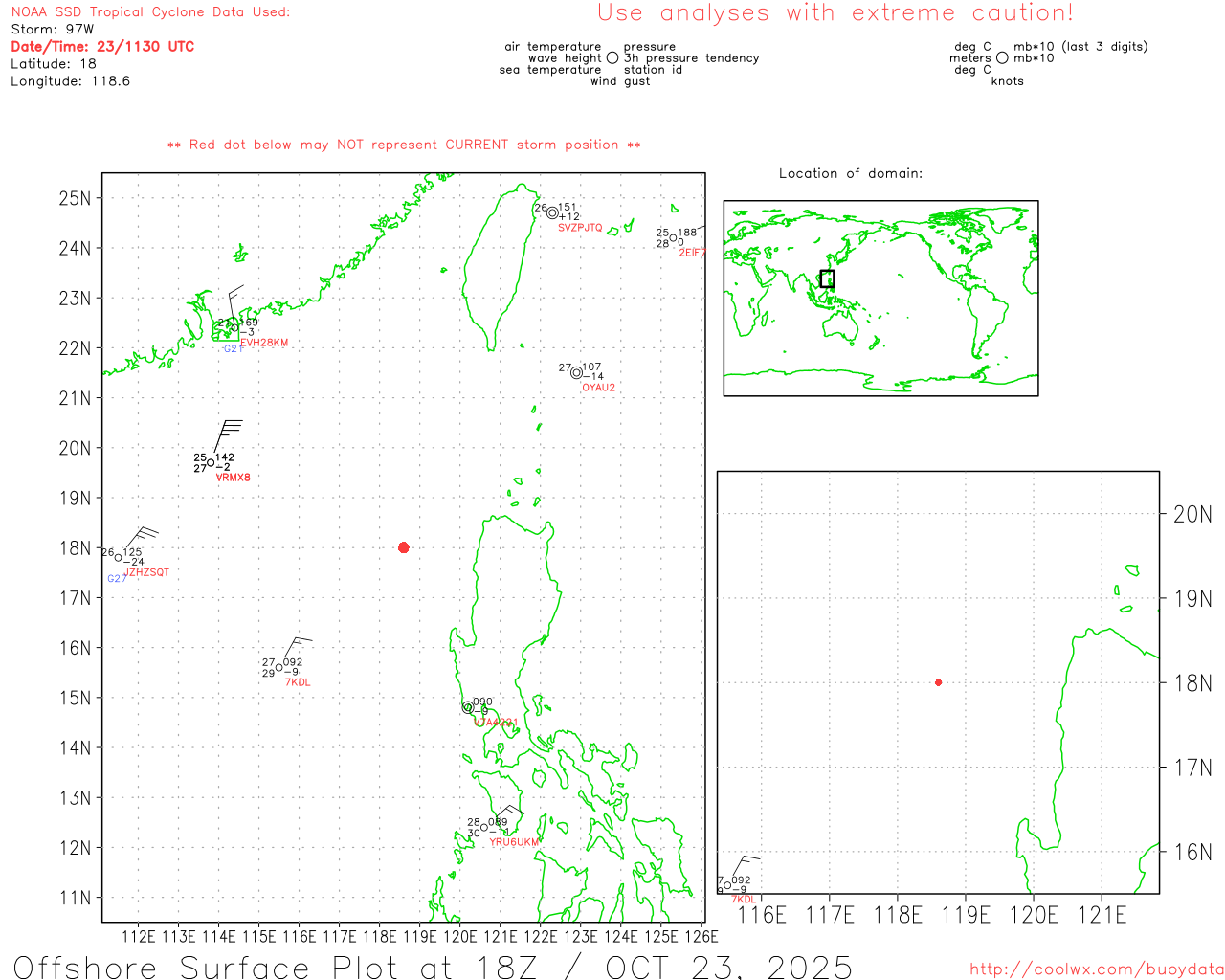Image resolution: width=1225 pixels, height=980 pixels.
Task: Click the world locator map thumbnail
Action: tap(880, 298)
